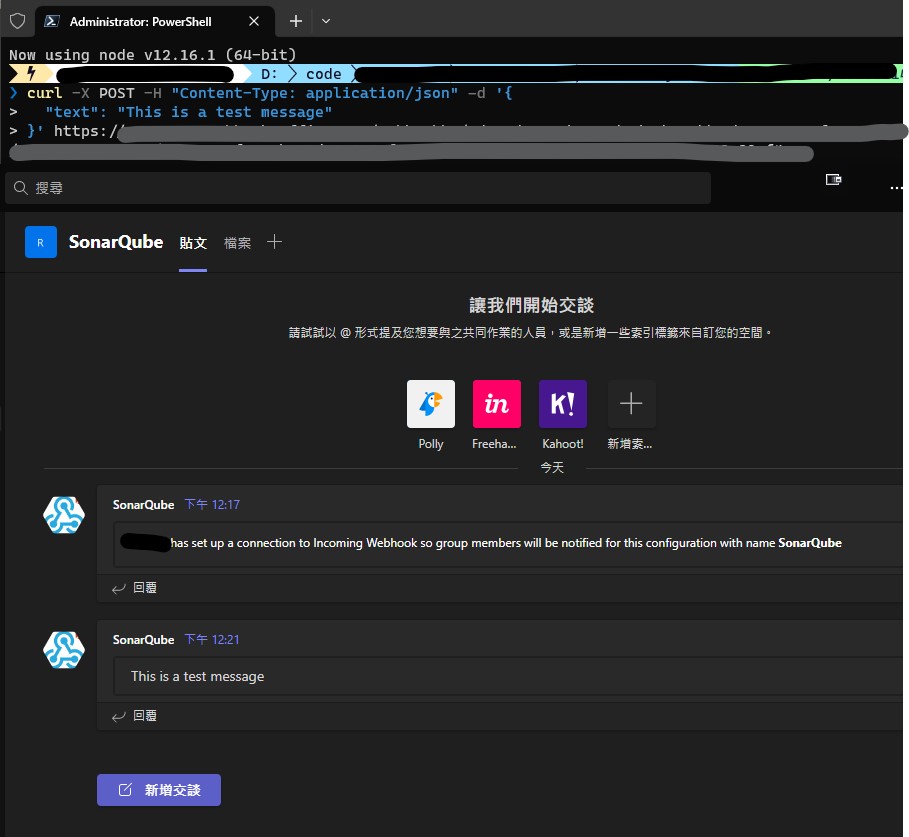Click the search magnifier icon
Viewport: 909px width, 837px height.
(x=20, y=188)
